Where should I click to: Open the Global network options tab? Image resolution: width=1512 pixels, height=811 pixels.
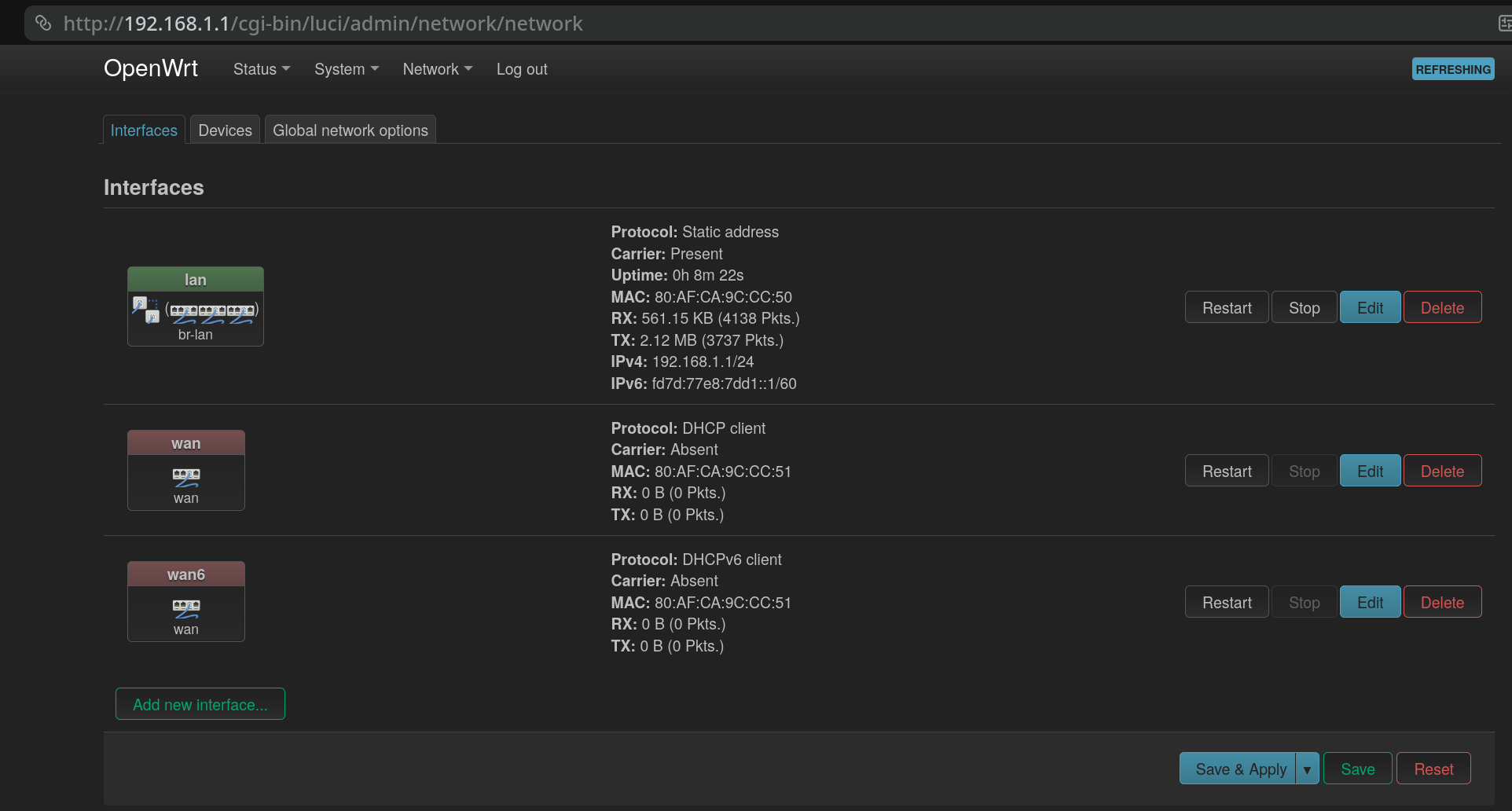[350, 130]
